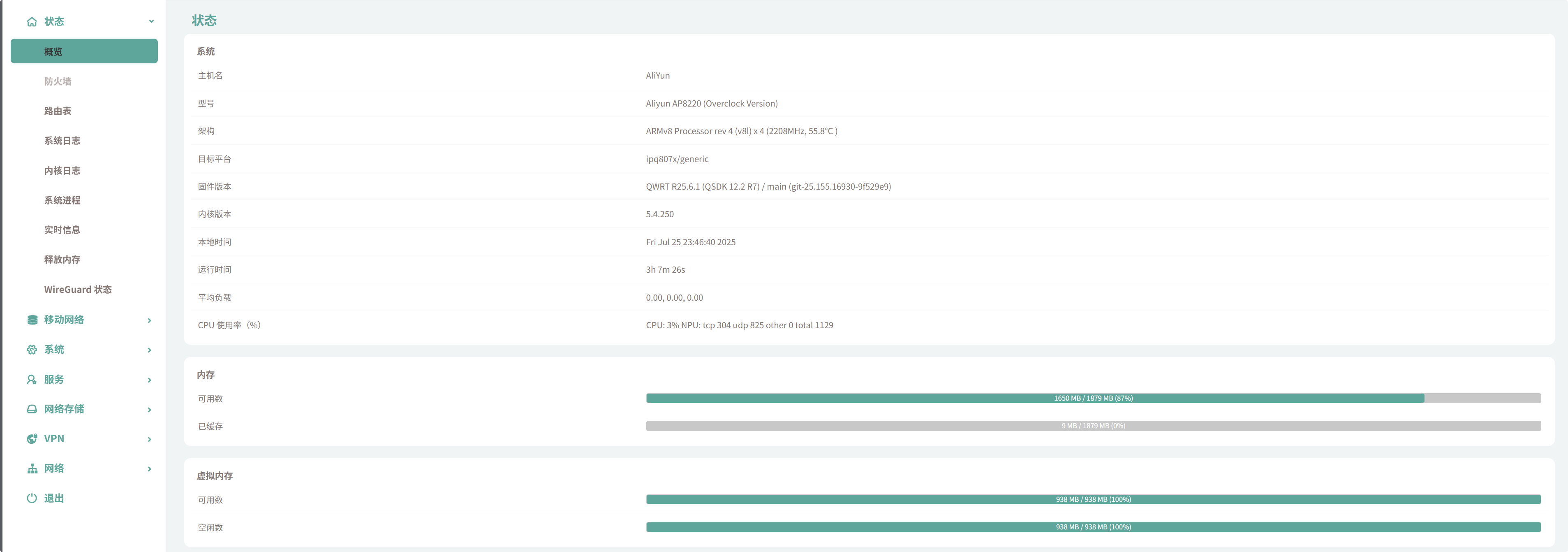Screen dimensions: 1568x552
Task: Open 系统日志 from sidebar
Action: [x=62, y=141]
